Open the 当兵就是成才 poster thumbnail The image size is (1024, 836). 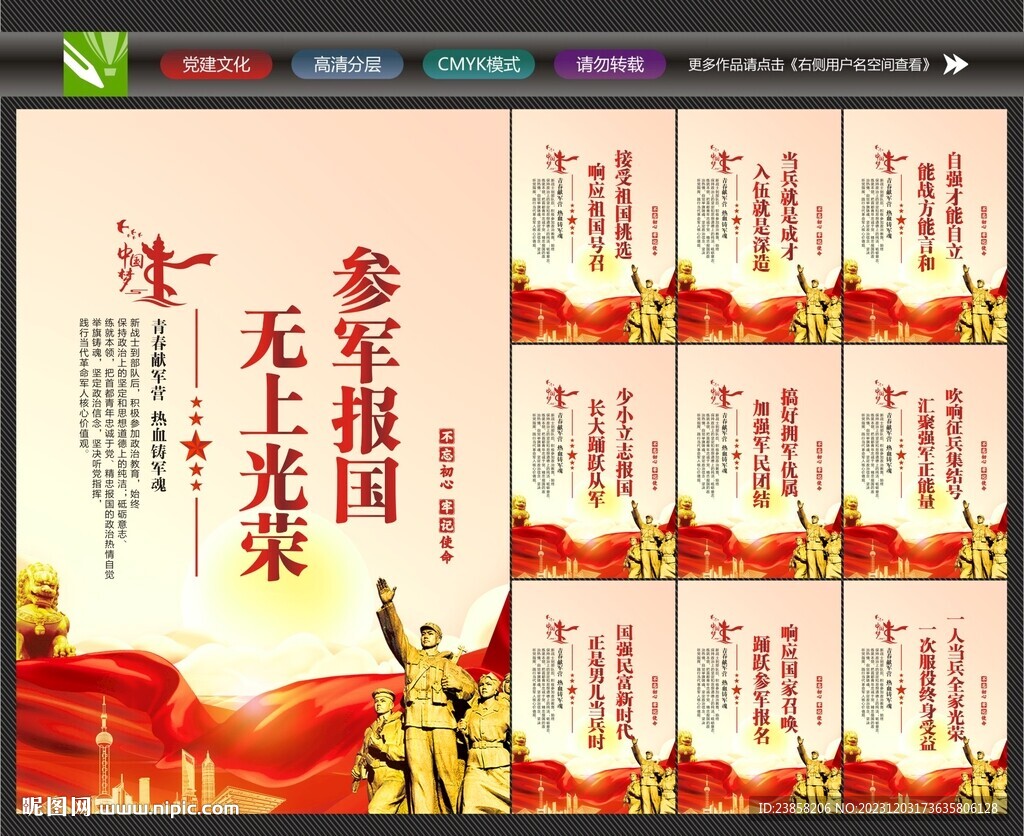[x=759, y=226]
